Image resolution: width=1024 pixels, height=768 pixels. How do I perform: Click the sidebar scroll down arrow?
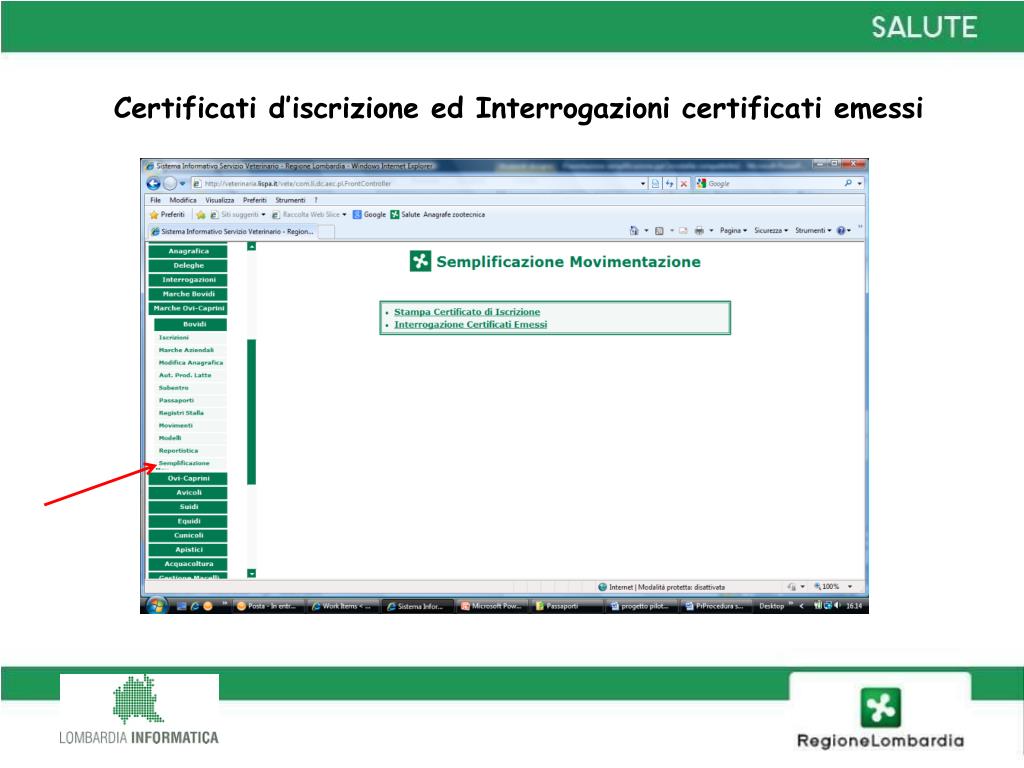[x=252, y=573]
